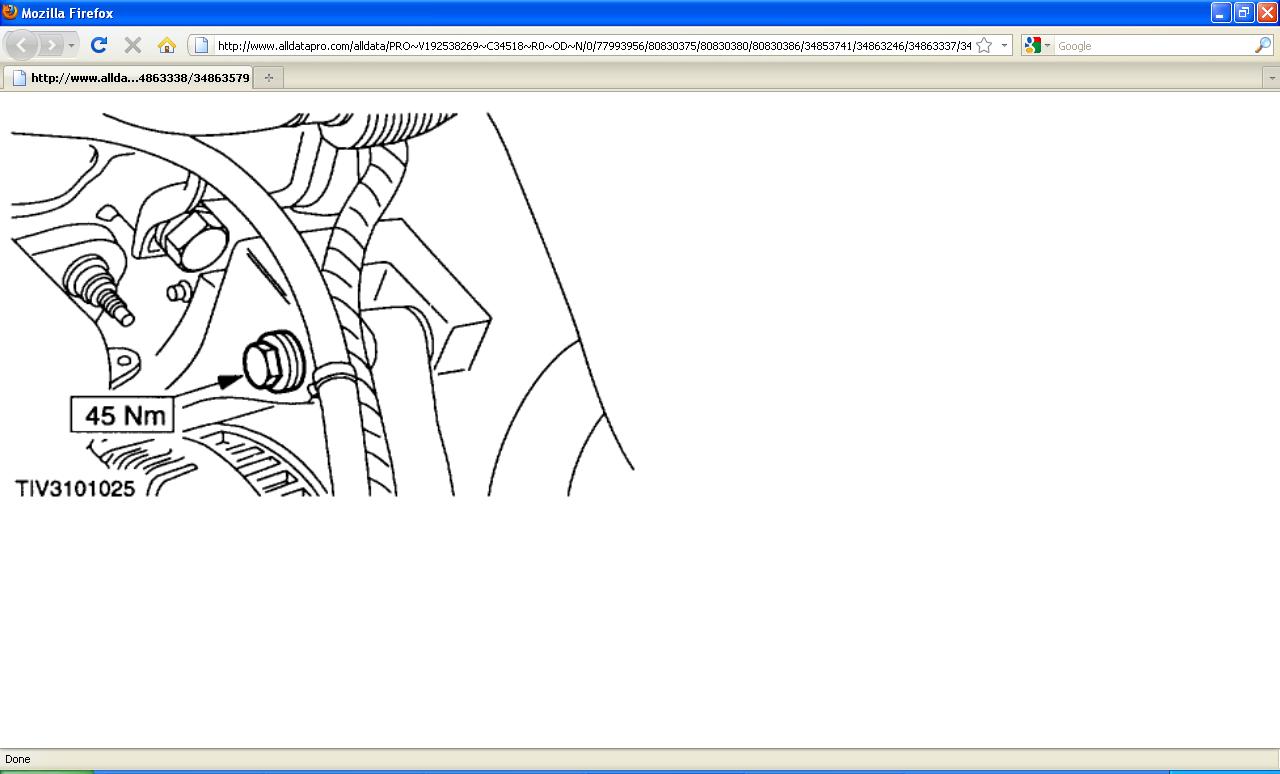Go back to the previous page
This screenshot has height=774, width=1280.
click(x=22, y=45)
